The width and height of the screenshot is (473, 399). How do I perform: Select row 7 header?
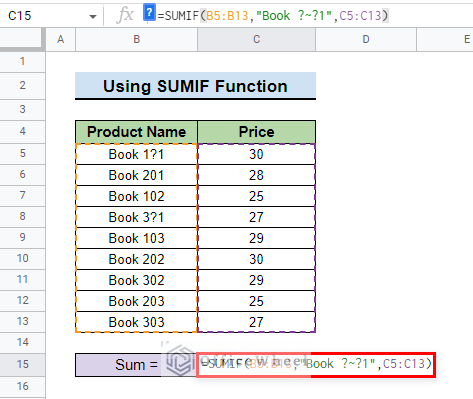tap(22, 196)
